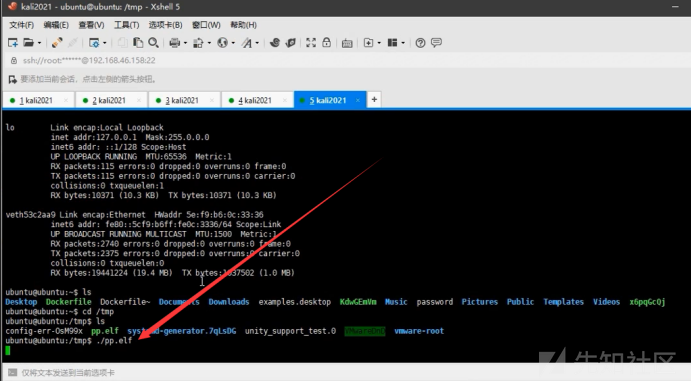Click the Paste clipboard icon
The image size is (692, 382).
click(x=138, y=43)
